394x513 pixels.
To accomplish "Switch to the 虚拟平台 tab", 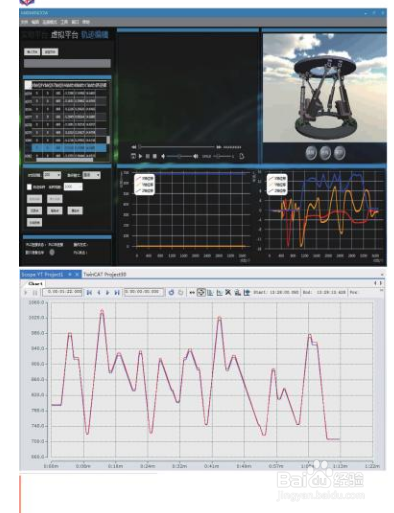I will coord(64,35).
